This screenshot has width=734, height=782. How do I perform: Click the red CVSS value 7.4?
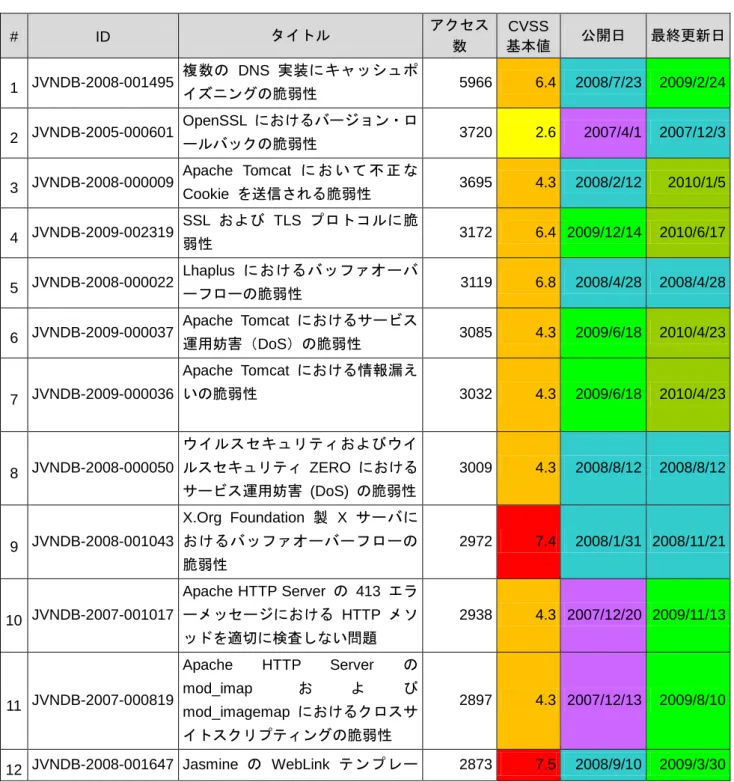[528, 542]
